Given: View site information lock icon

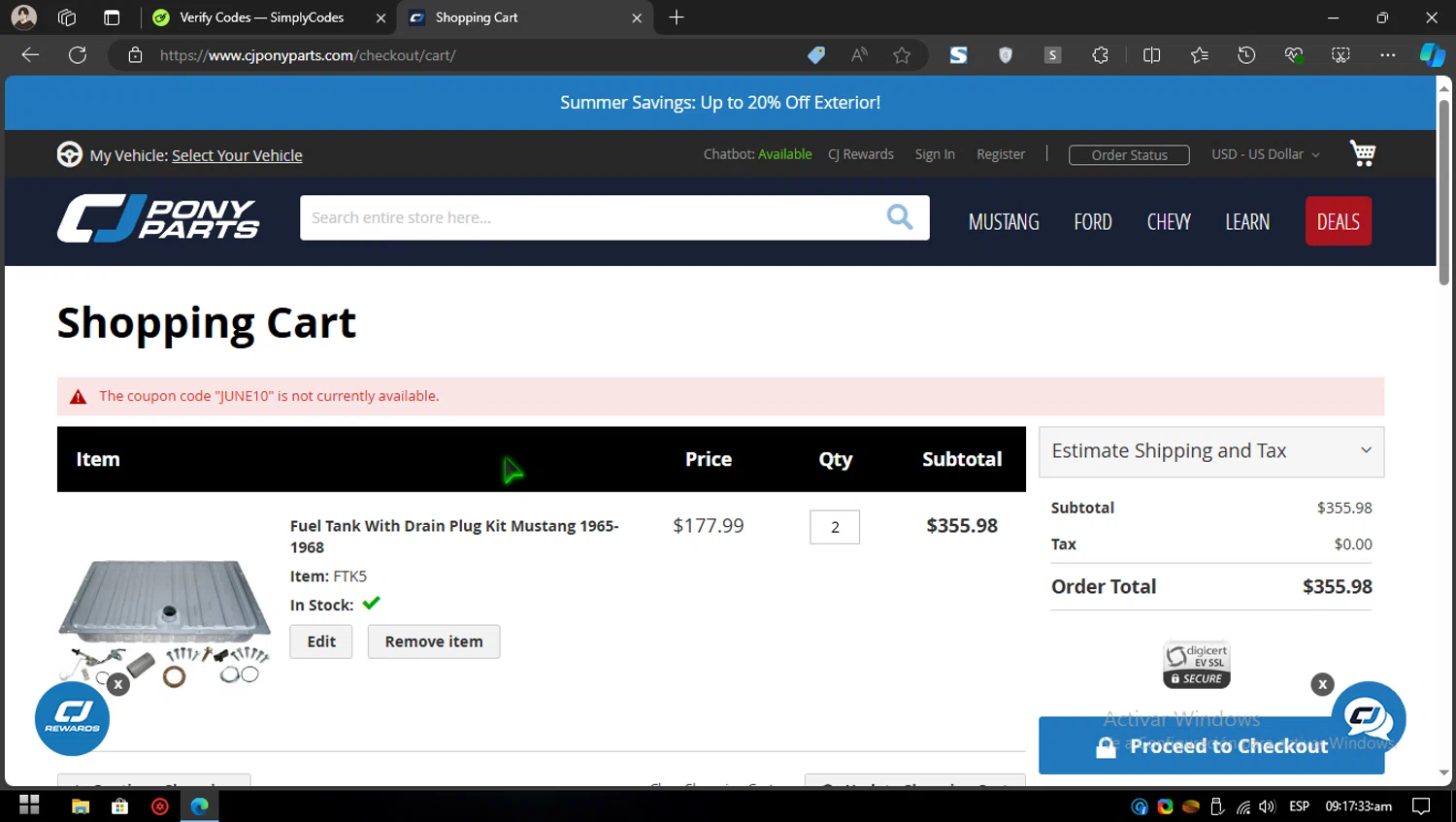Looking at the screenshot, I should pos(136,55).
